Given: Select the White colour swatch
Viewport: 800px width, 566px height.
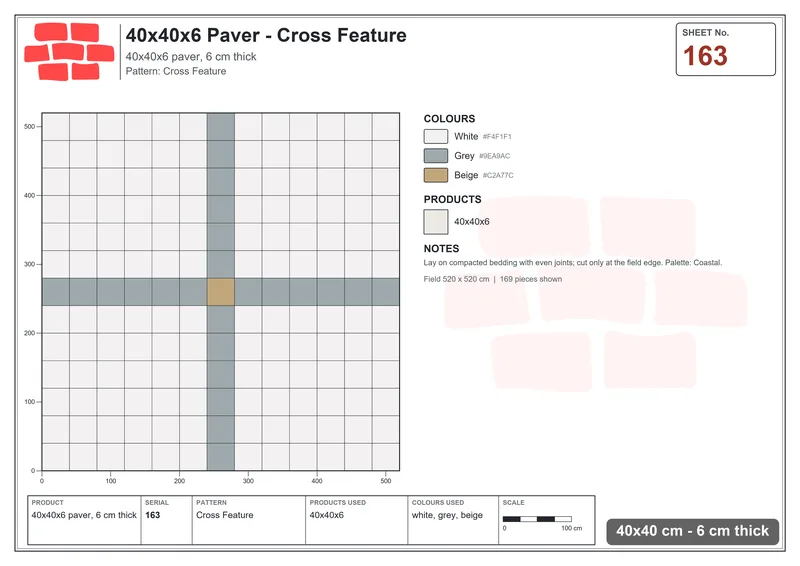Looking at the screenshot, I should click(x=436, y=136).
